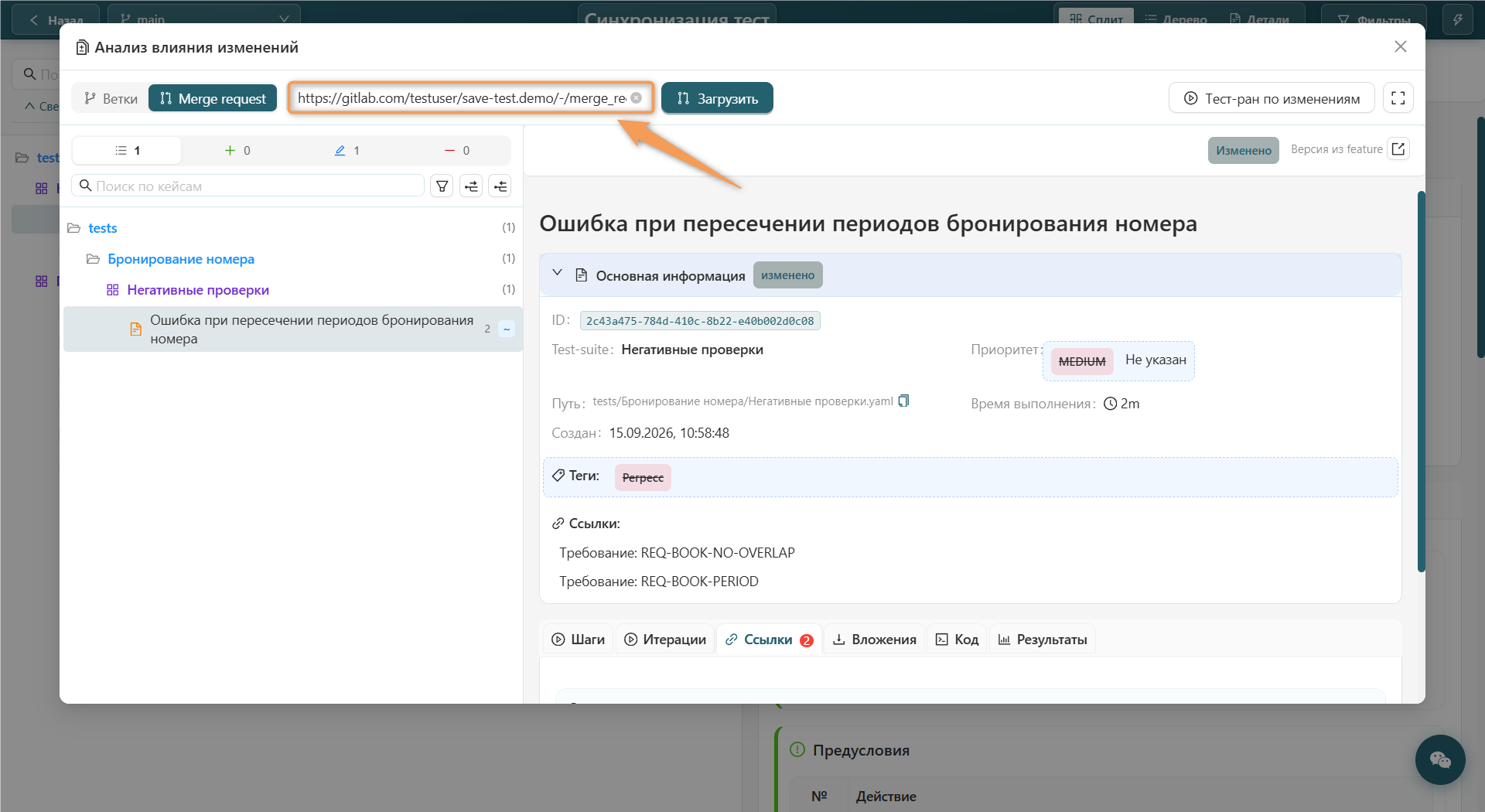Viewport: 1485px width, 812px height.
Task: Click the collapse all tree icon
Action: click(500, 186)
